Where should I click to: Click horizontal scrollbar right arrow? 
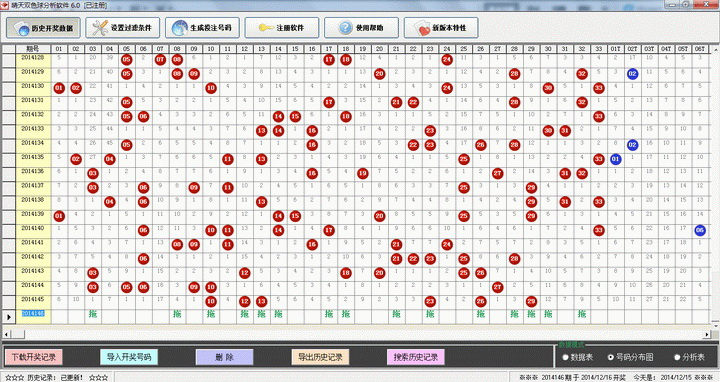tap(707, 334)
